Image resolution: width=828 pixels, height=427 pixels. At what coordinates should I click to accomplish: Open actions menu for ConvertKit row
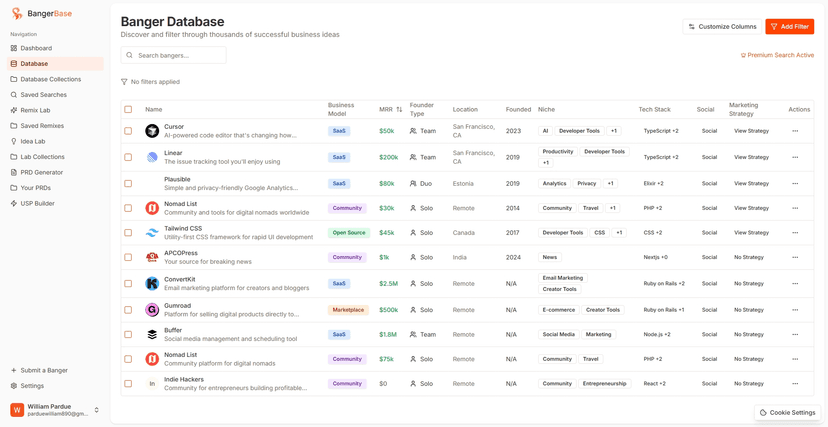point(795,283)
